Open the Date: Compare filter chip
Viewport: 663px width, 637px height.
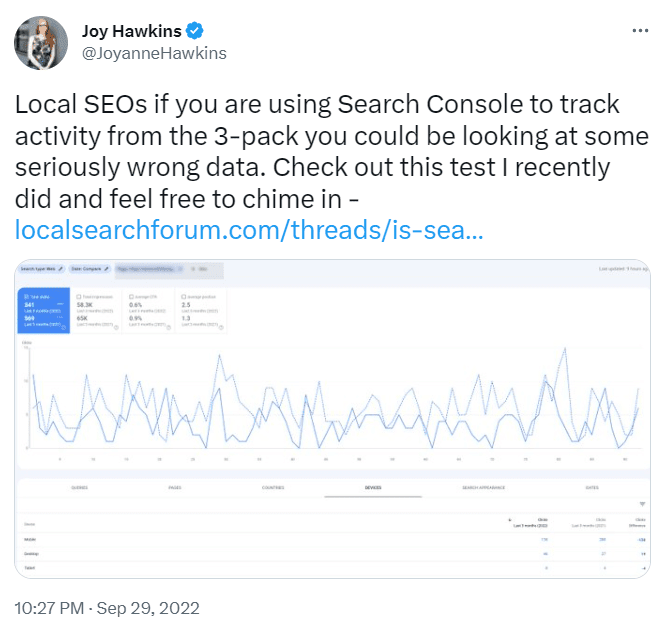coord(90,269)
